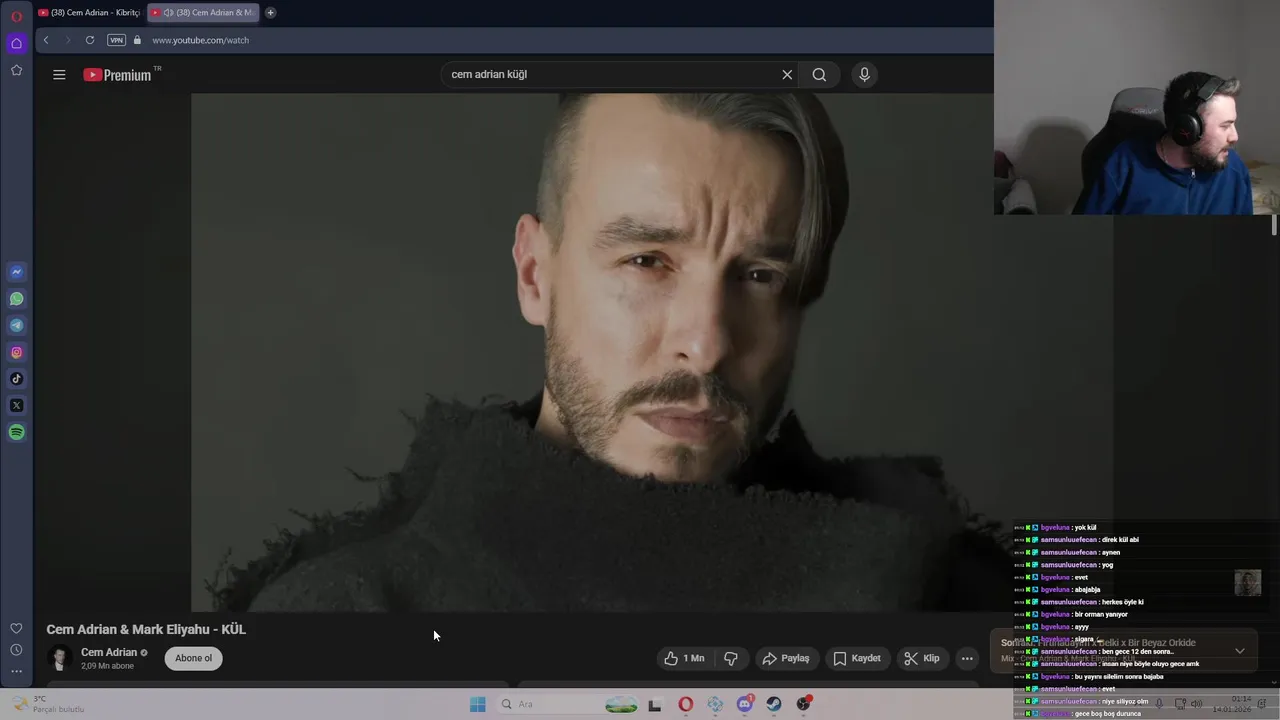The image size is (1280, 720).
Task: Clear the search query with X
Action: pos(787,74)
